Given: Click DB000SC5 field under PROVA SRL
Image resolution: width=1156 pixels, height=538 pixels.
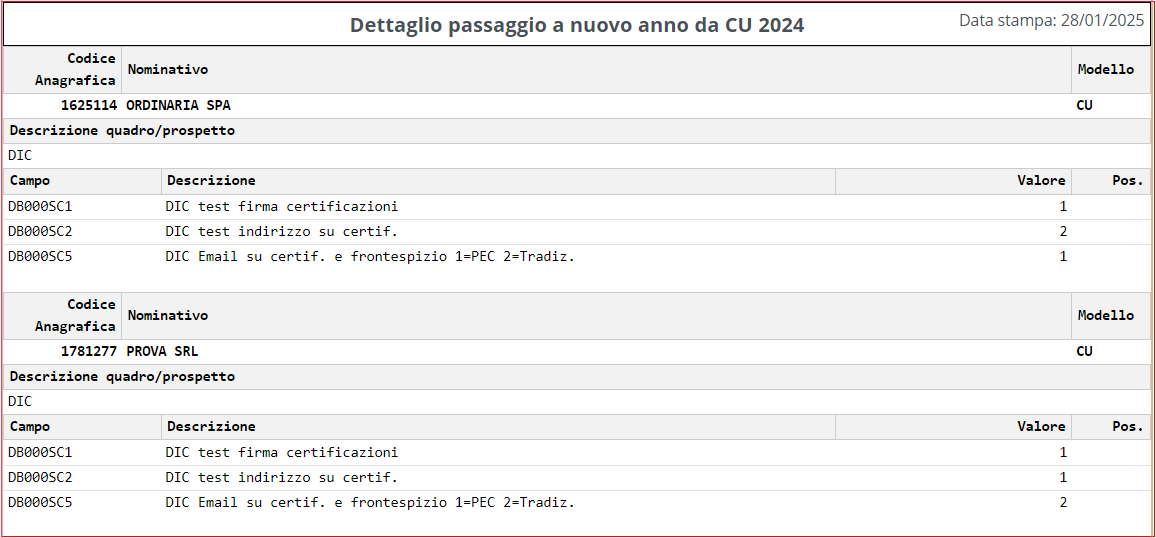Looking at the screenshot, I should coord(41,502).
